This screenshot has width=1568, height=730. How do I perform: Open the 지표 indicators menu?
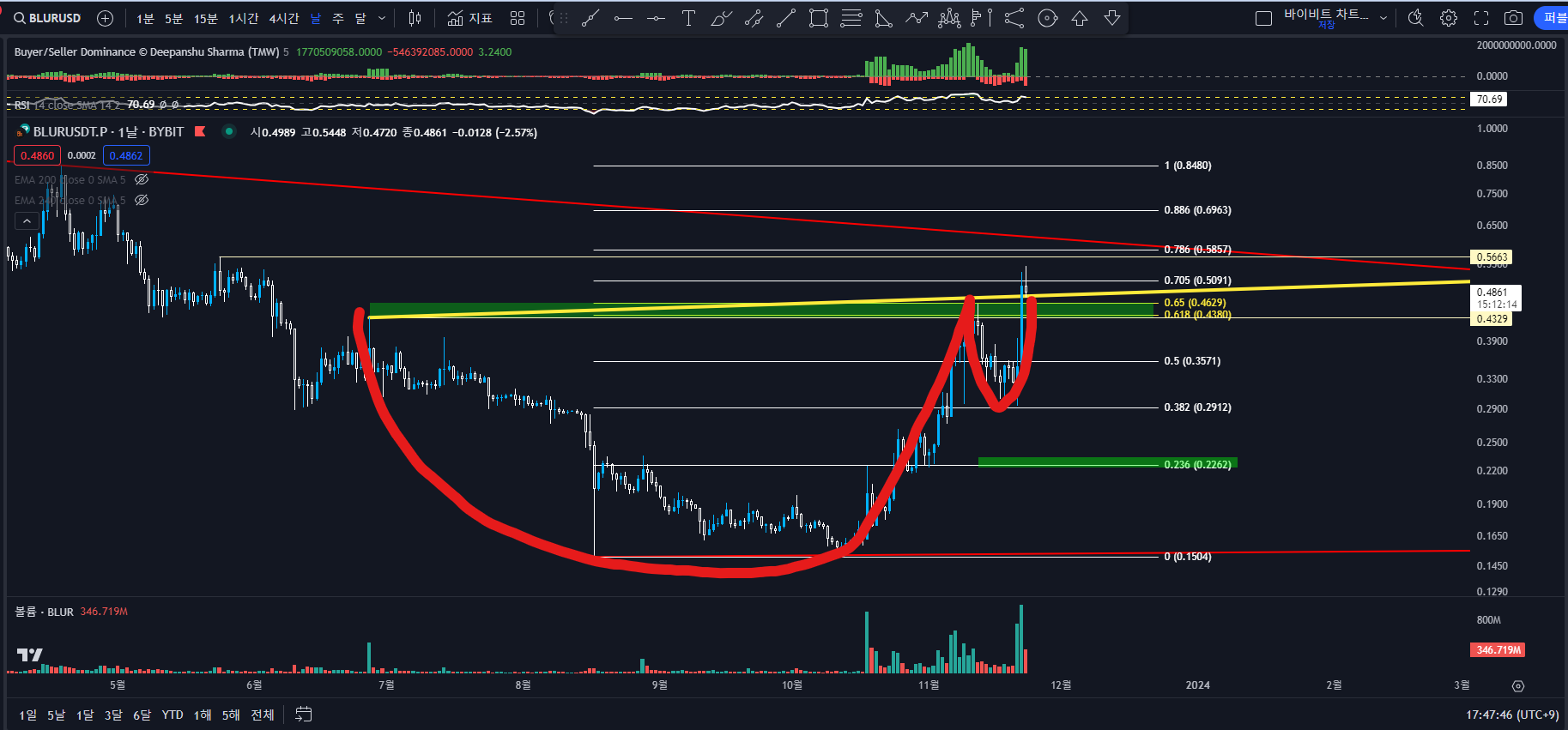[x=469, y=18]
